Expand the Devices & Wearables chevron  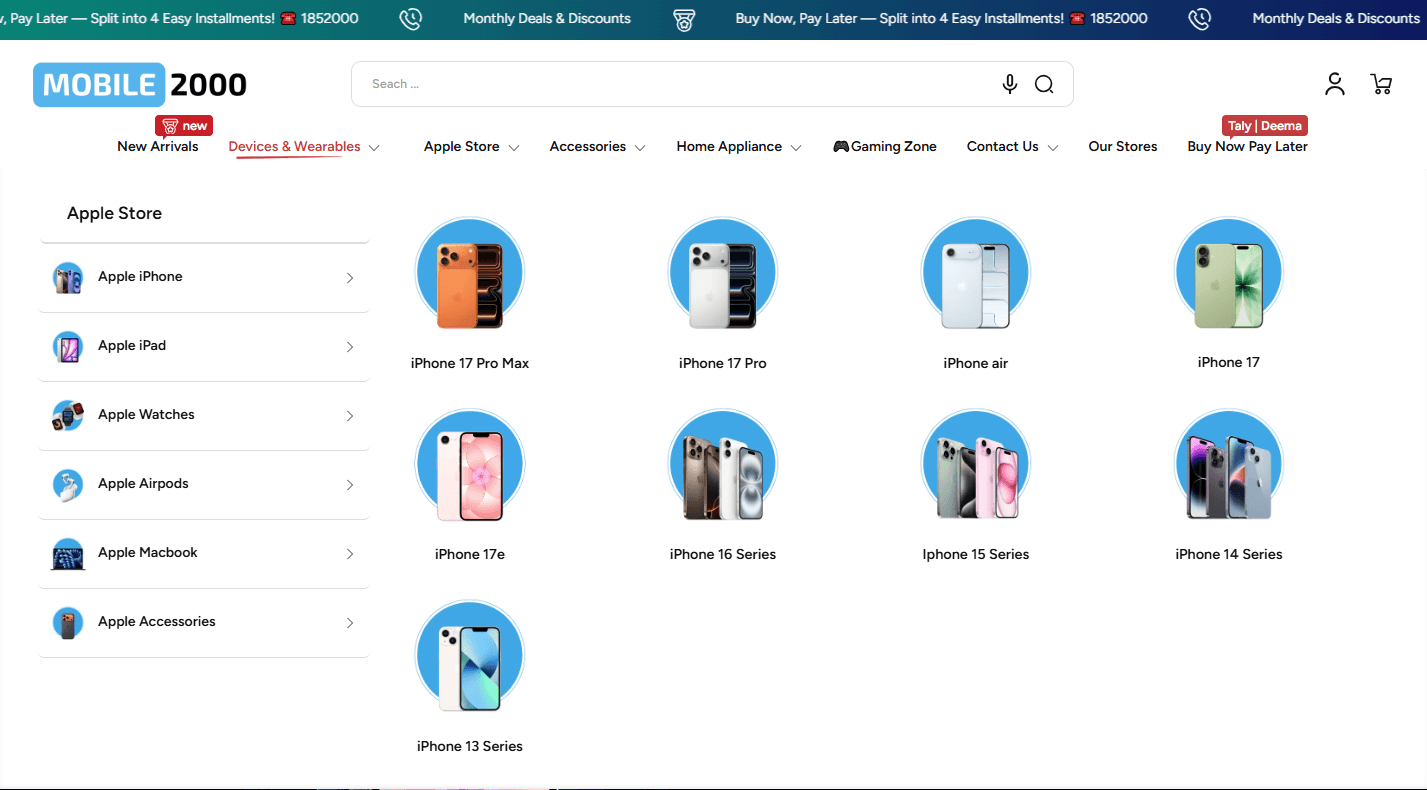374,148
